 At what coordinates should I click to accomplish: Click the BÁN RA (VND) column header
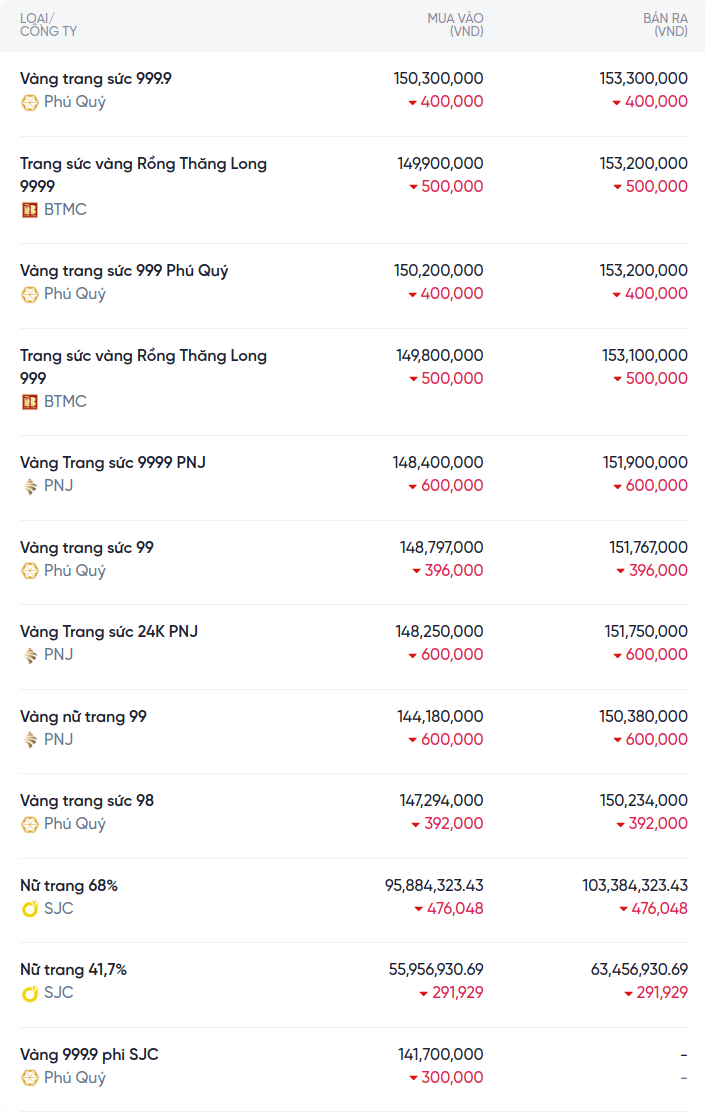pos(665,25)
